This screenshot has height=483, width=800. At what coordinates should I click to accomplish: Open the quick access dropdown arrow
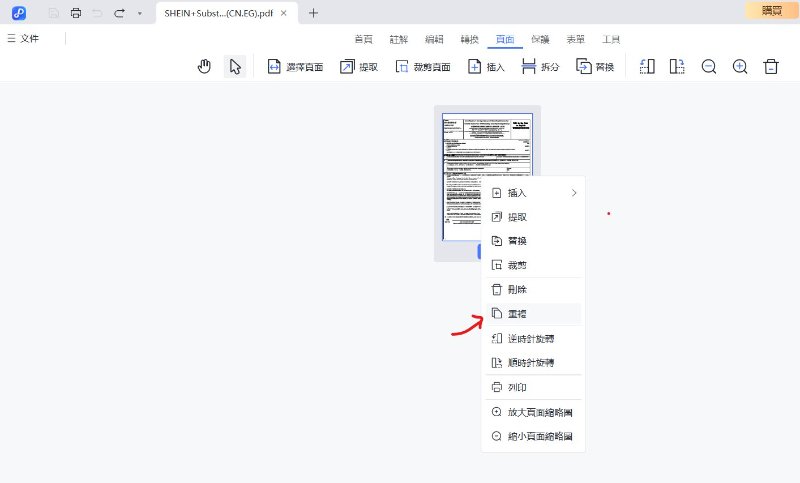coord(140,13)
